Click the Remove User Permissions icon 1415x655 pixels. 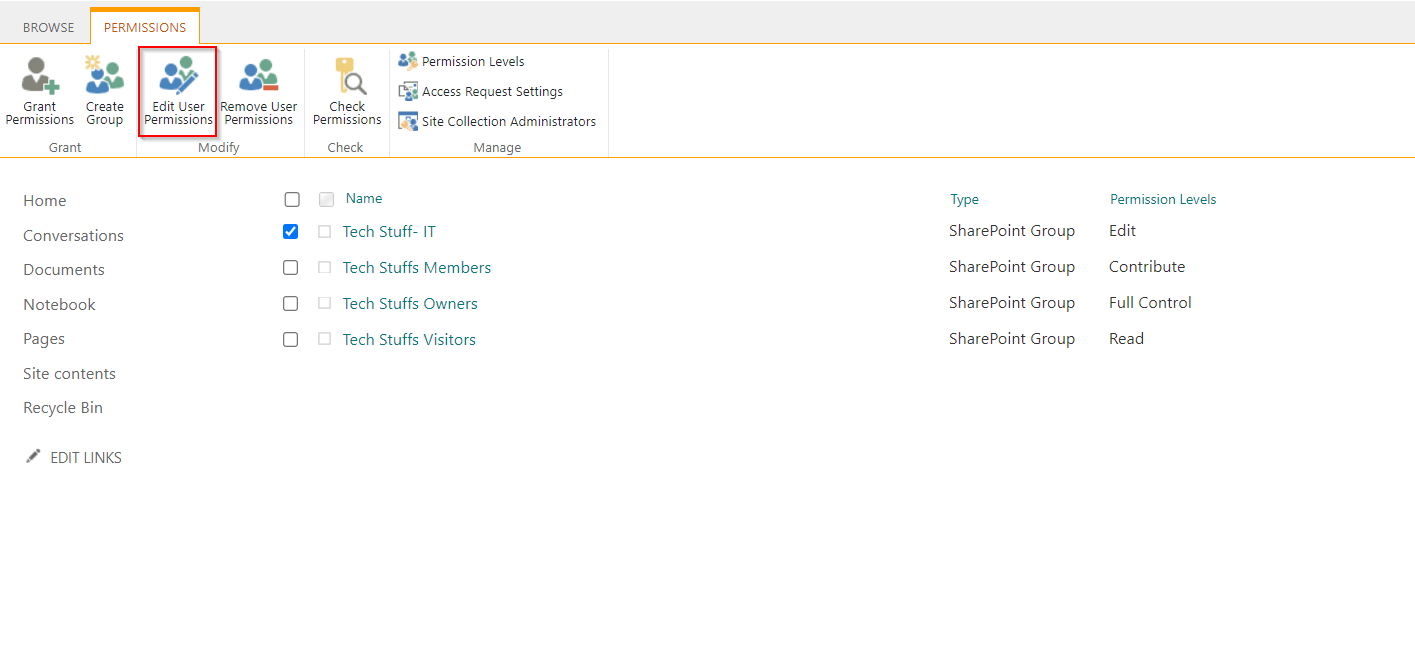tap(258, 90)
